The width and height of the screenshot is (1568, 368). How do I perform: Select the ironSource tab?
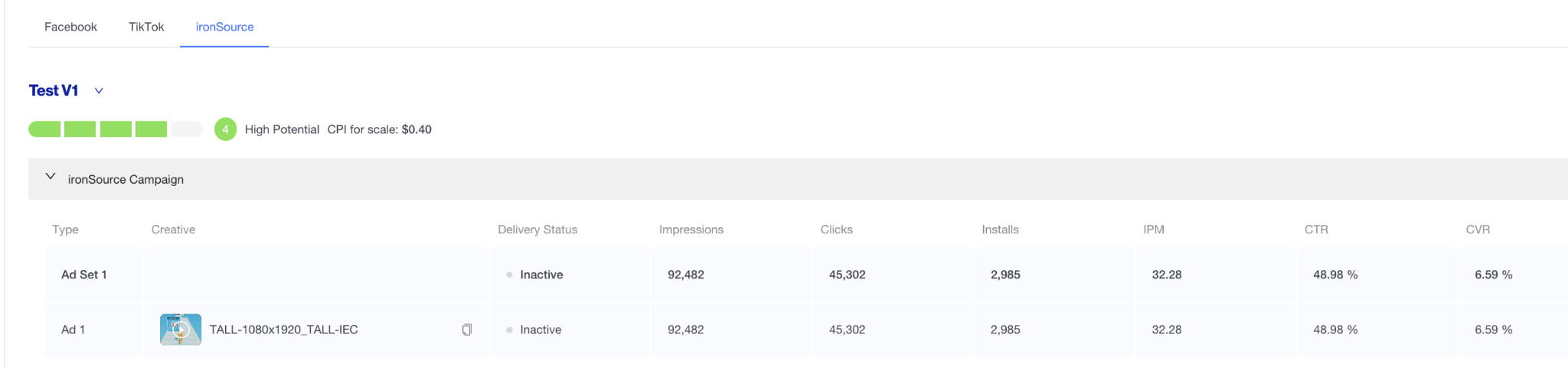pos(224,27)
